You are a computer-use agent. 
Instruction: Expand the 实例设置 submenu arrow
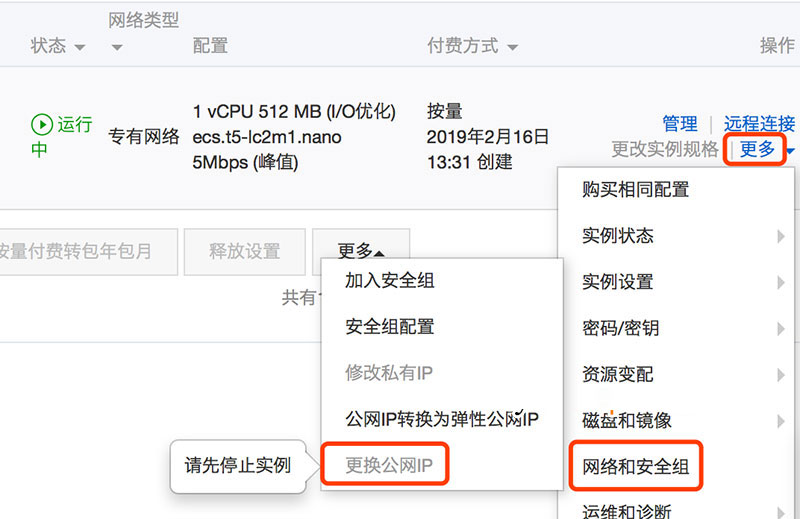coord(780,283)
